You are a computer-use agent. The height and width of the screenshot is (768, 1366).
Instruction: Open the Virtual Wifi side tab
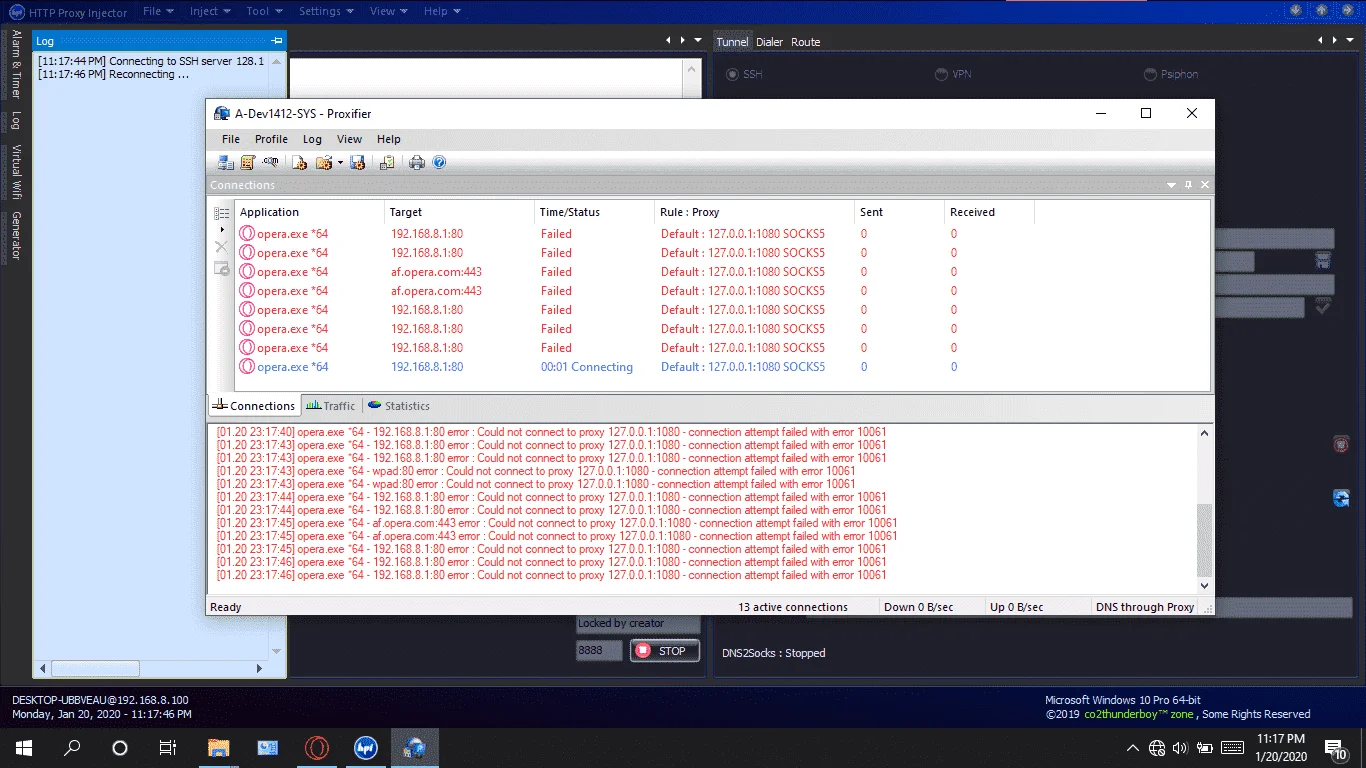tap(16, 171)
